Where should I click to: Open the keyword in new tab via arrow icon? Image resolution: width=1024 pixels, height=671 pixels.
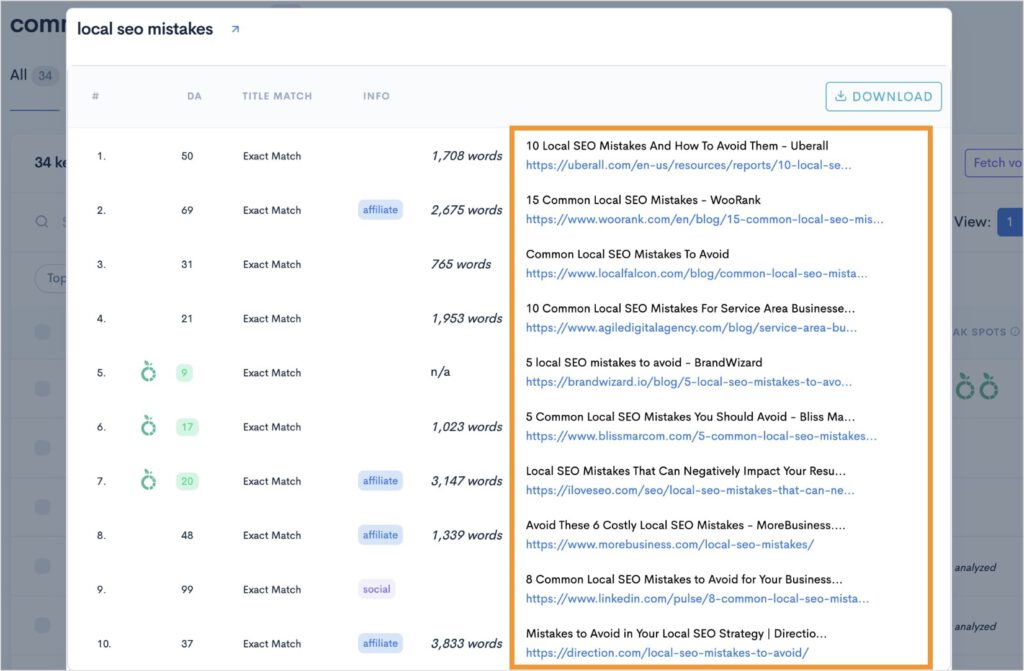(x=236, y=30)
